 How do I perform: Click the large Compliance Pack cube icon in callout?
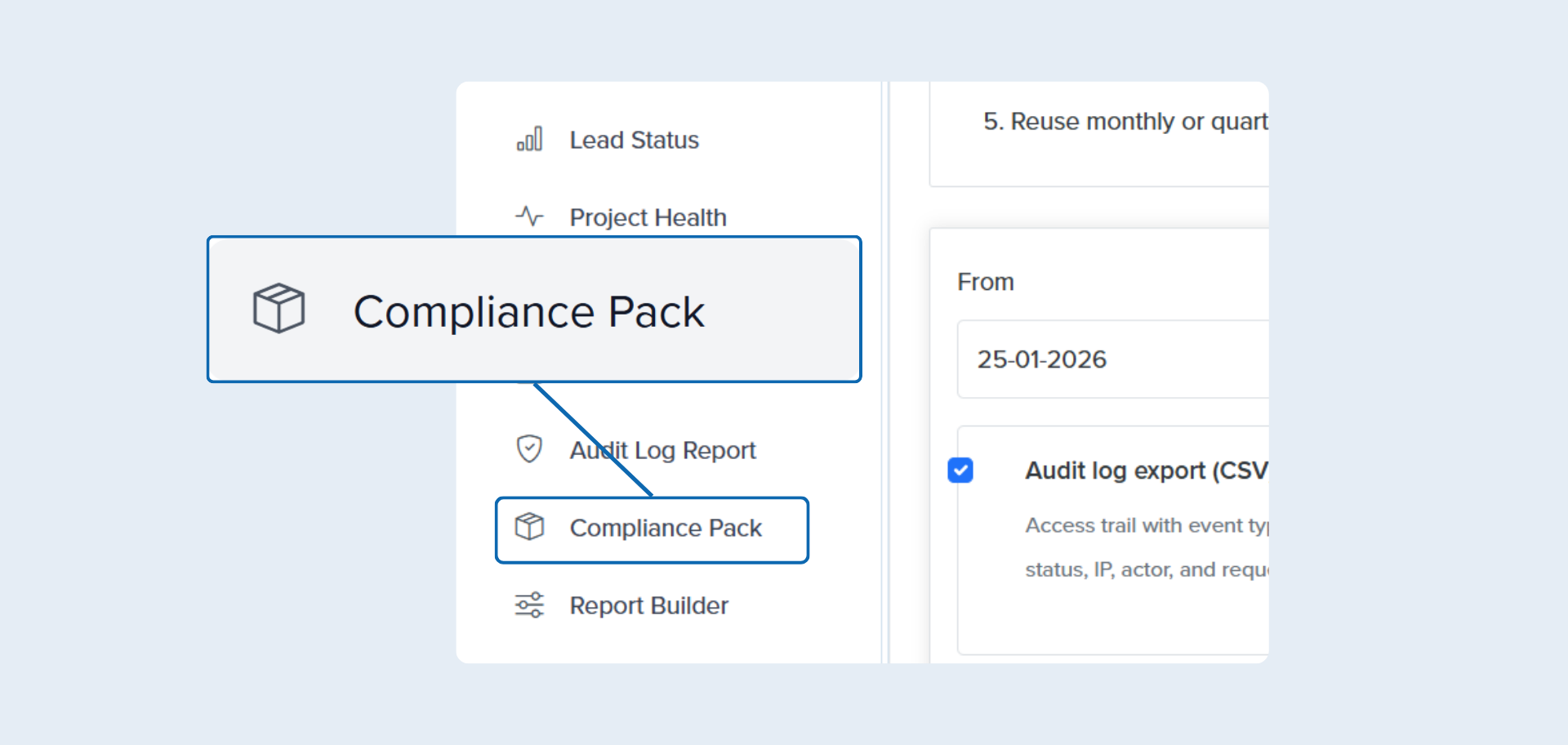coord(278,309)
